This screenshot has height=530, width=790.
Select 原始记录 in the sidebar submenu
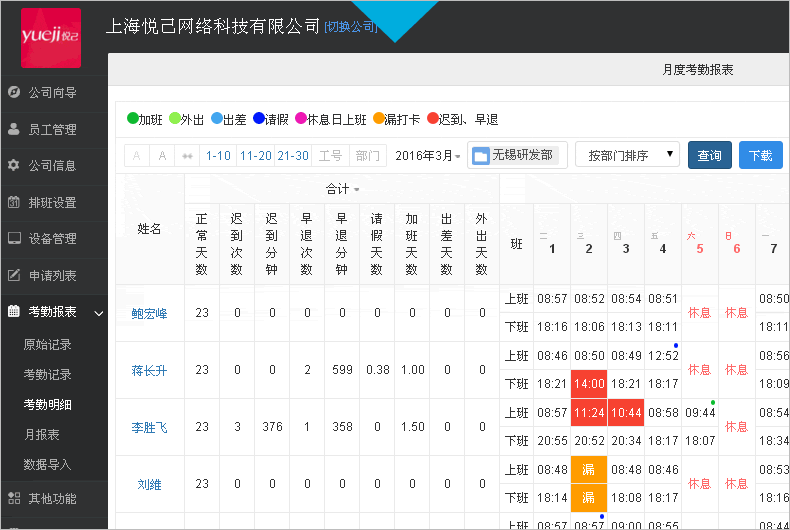tap(47, 344)
